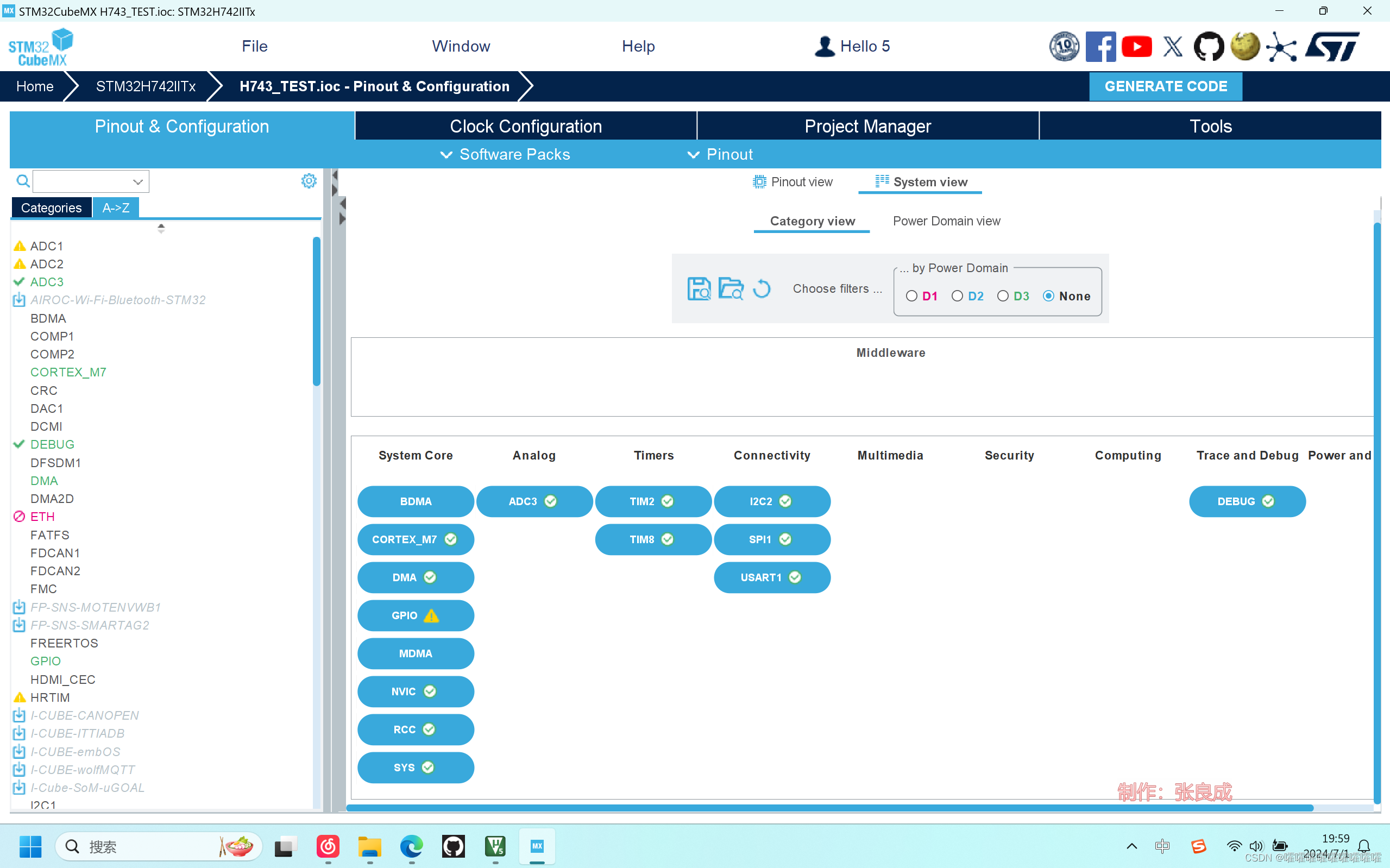
Task: Select the D2 power domain filter
Action: (957, 296)
